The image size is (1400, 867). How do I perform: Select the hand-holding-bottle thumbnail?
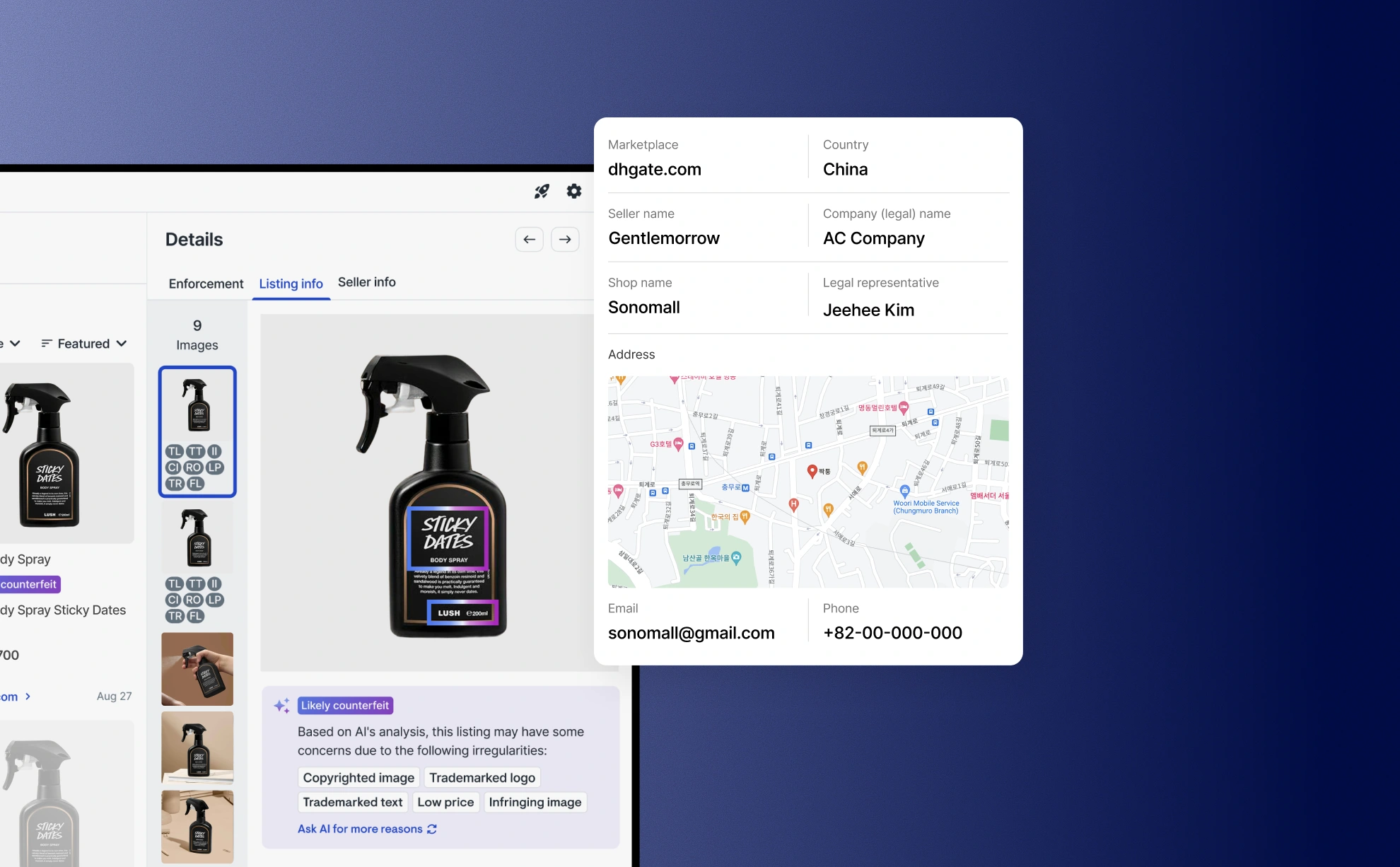[197, 669]
